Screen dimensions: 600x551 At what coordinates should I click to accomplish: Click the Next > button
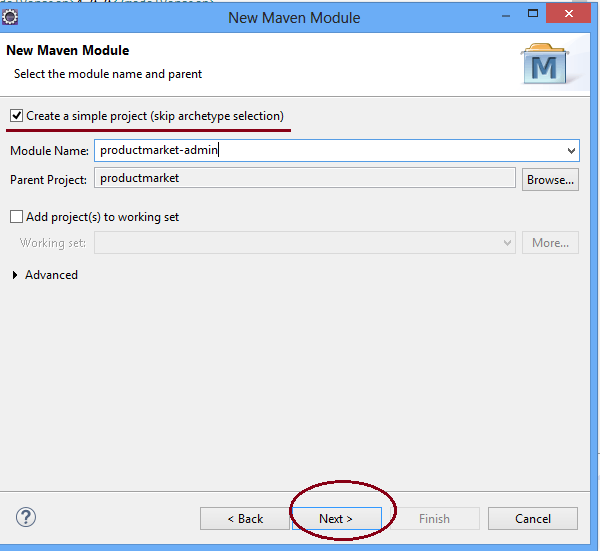click(337, 519)
